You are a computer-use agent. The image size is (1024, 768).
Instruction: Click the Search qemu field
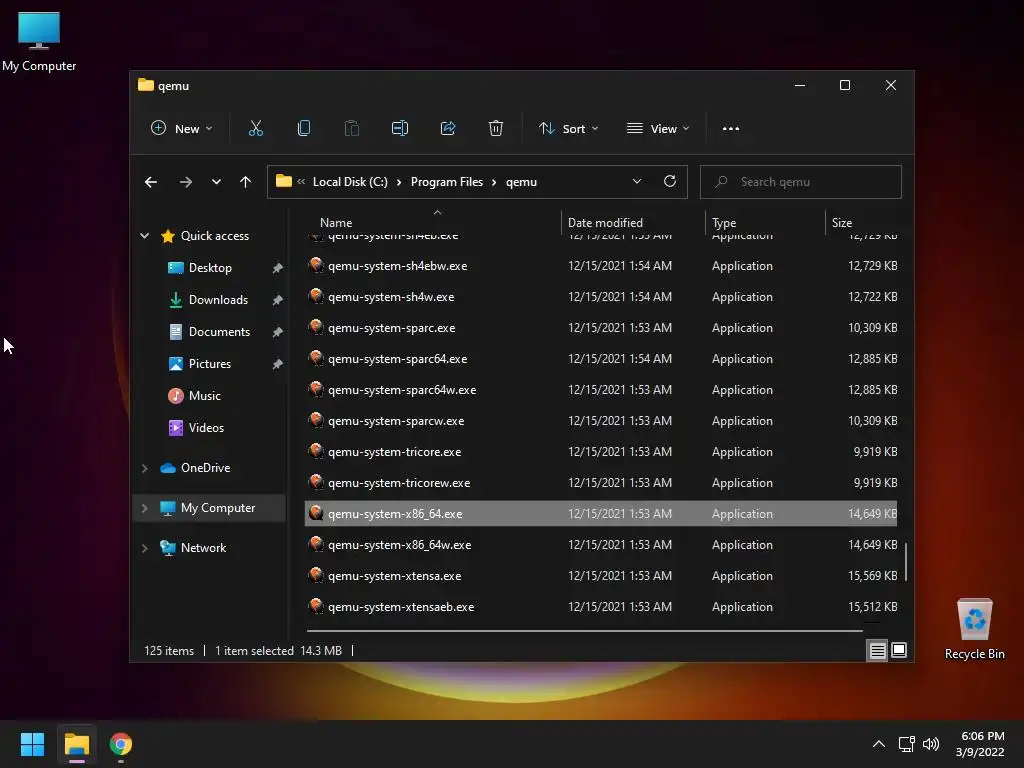point(801,182)
